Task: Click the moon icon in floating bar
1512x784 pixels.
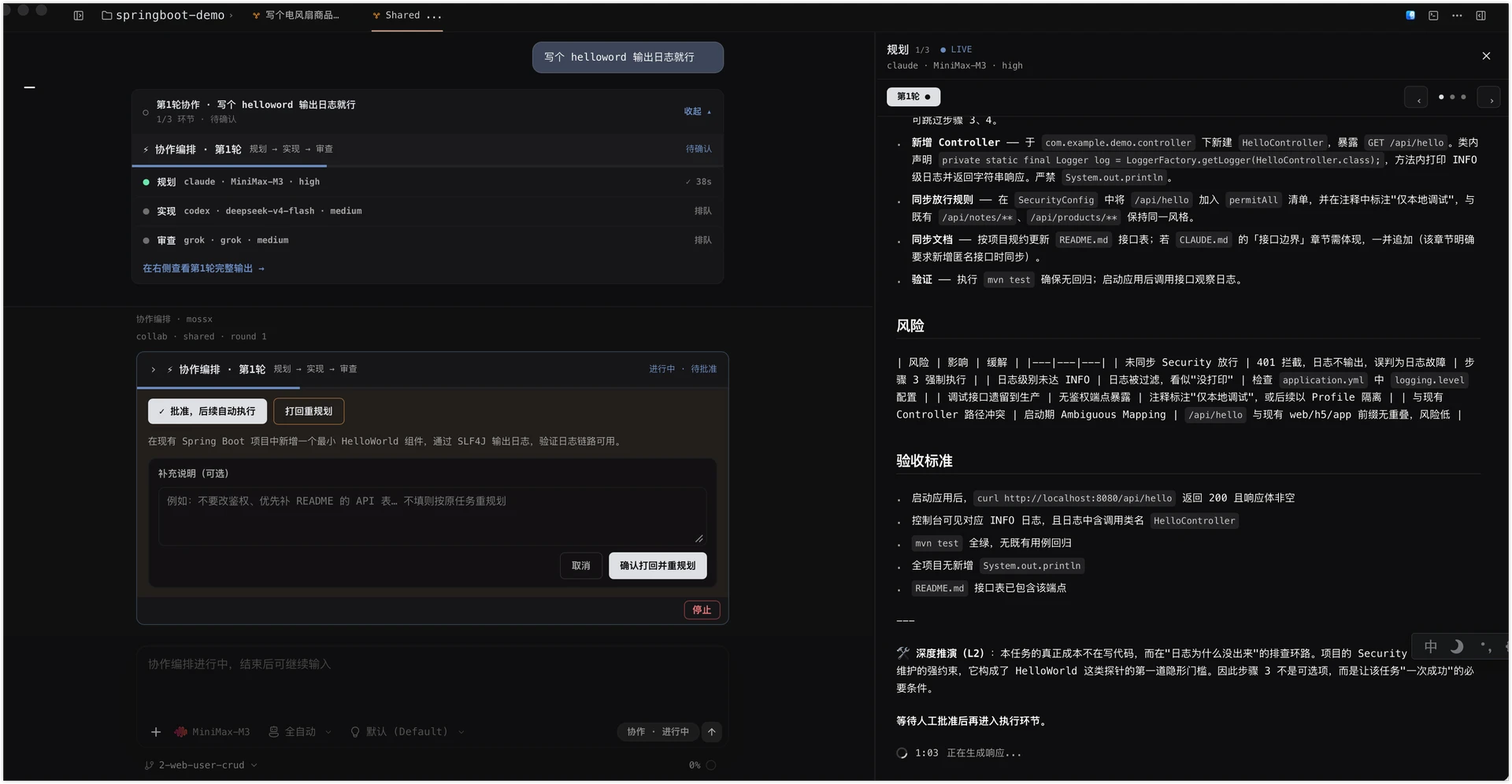Action: [1457, 646]
